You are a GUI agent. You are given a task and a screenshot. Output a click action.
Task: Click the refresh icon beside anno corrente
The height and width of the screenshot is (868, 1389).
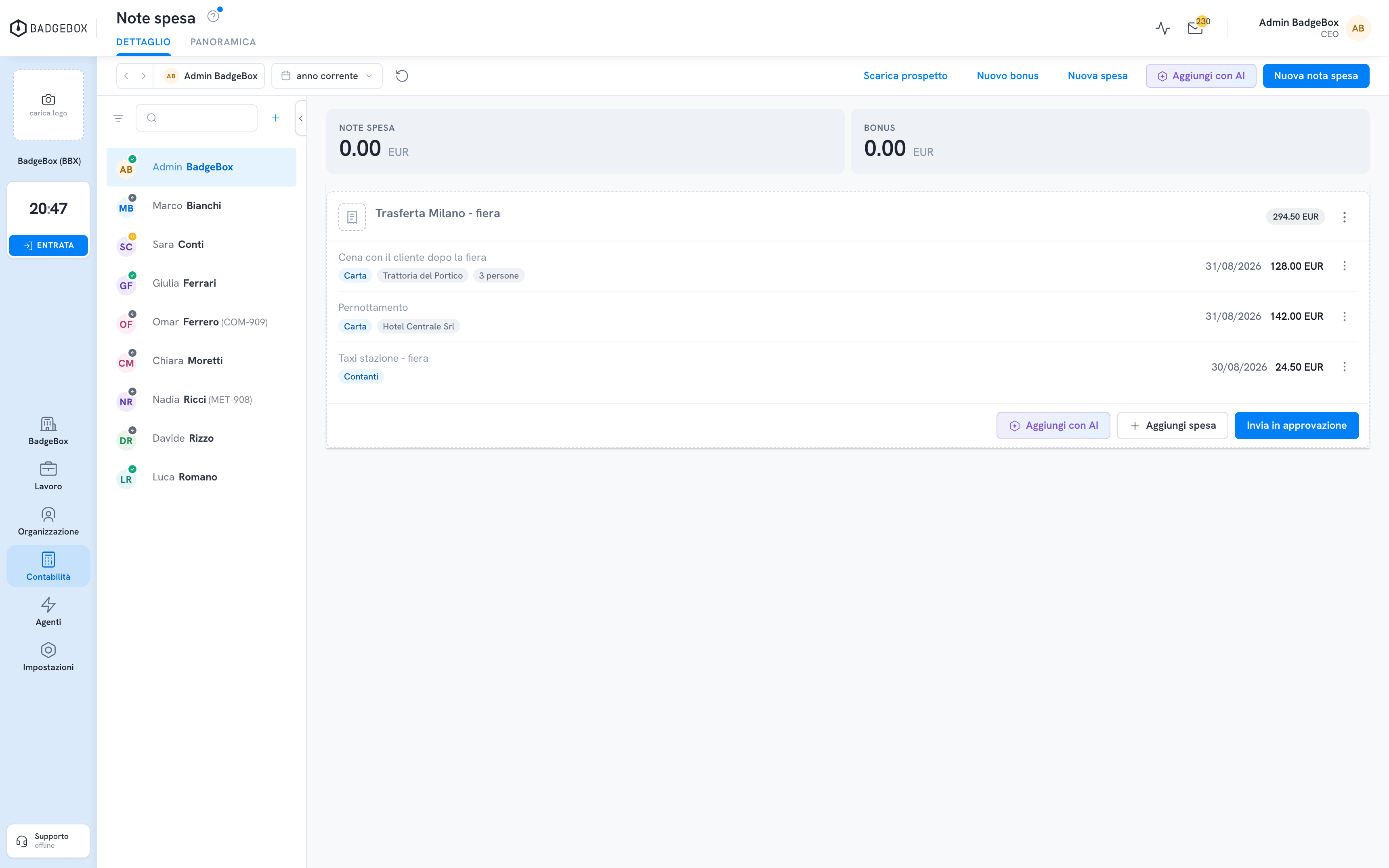point(402,76)
